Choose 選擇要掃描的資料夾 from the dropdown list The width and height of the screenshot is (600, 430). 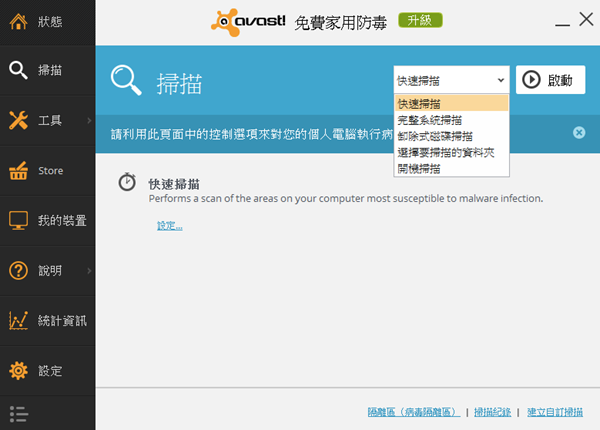pos(452,152)
